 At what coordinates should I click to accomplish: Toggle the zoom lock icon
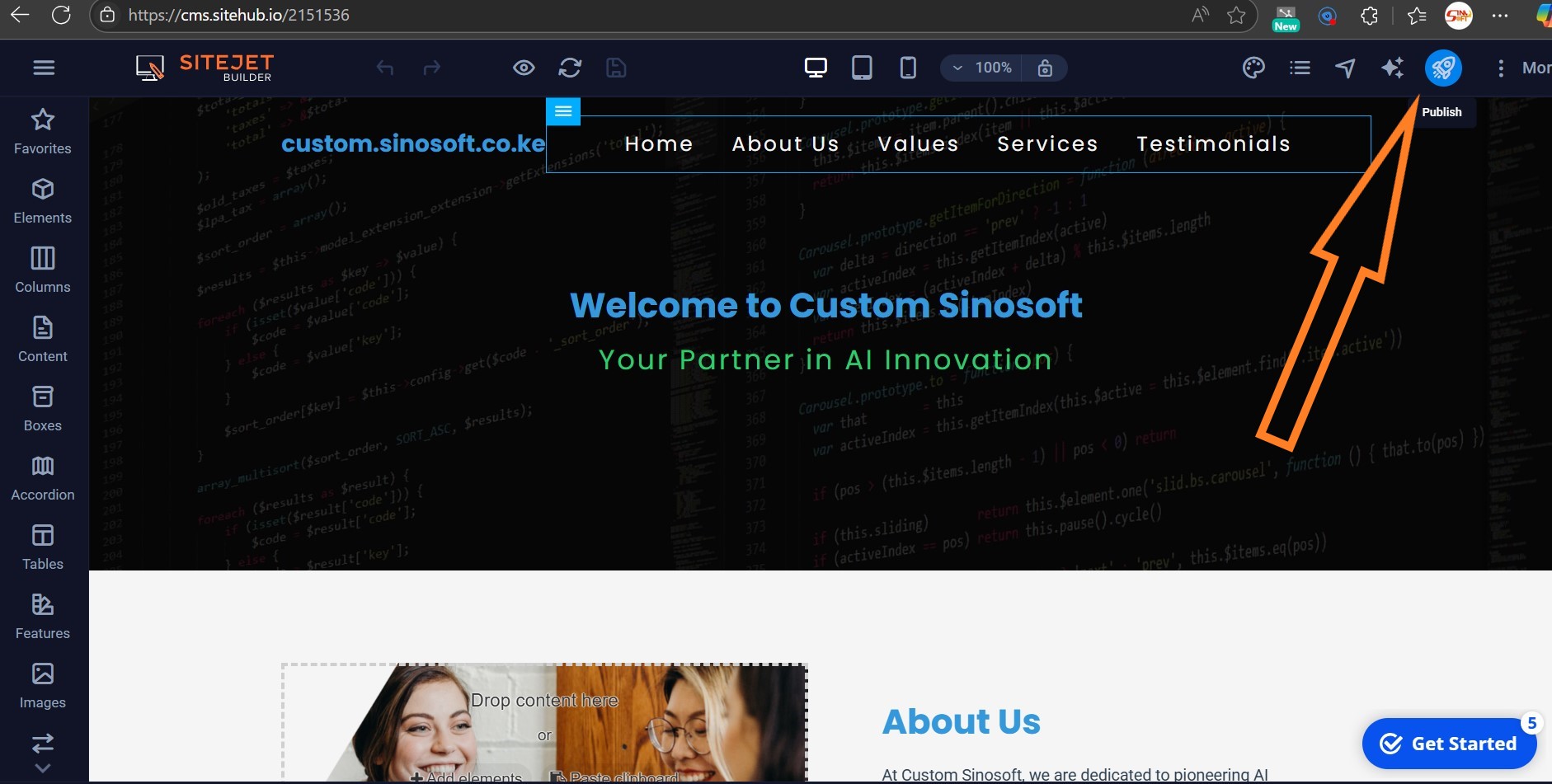coord(1046,68)
